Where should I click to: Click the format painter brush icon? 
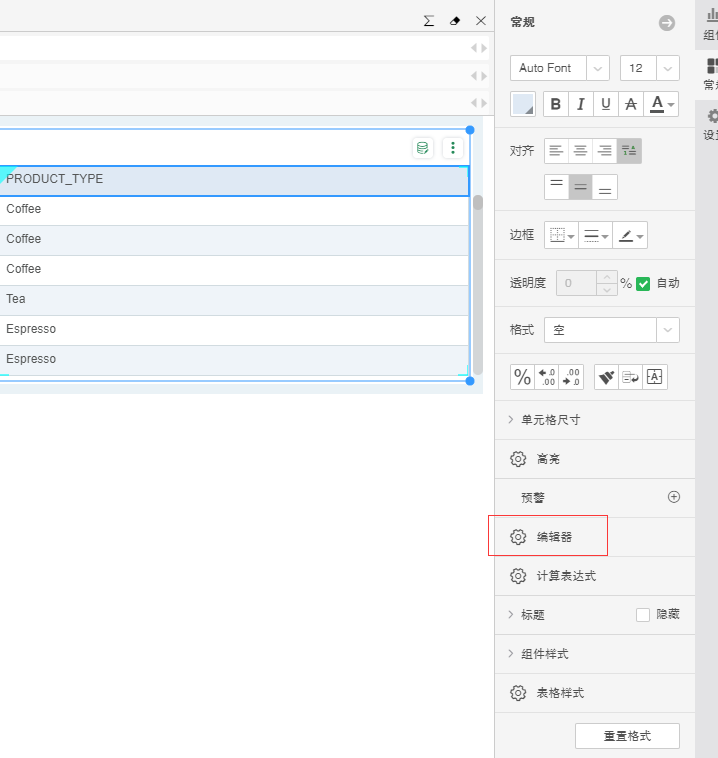point(606,377)
